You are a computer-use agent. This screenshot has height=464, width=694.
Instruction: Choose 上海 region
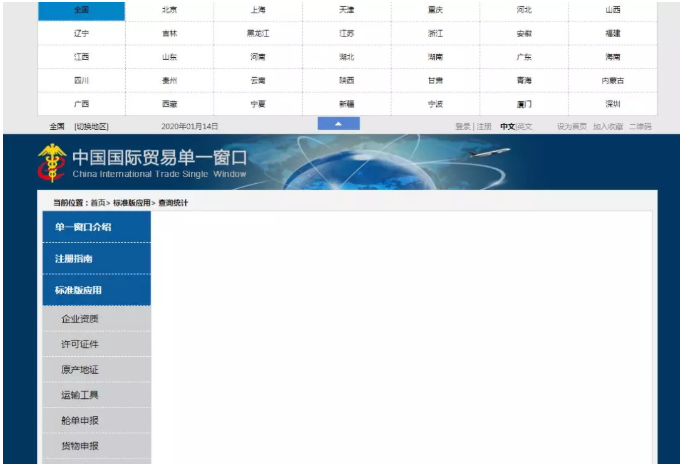pos(258,10)
